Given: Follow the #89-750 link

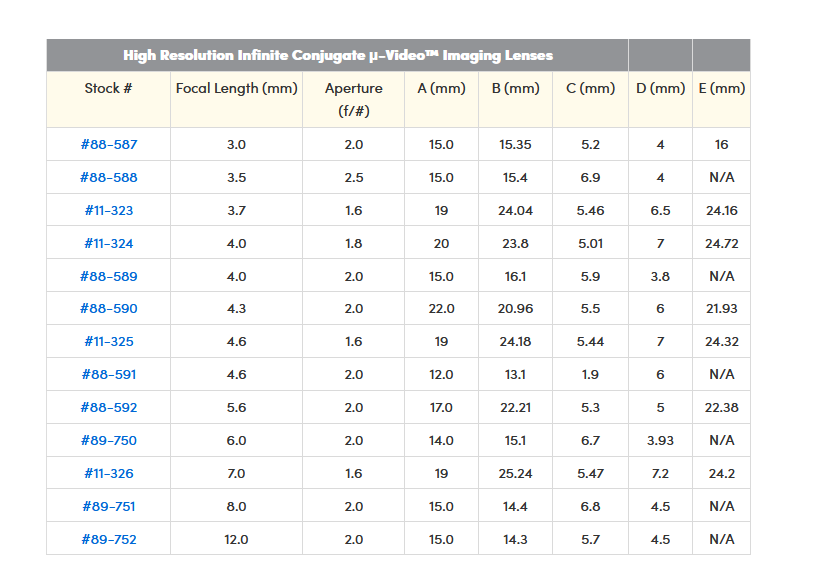Looking at the screenshot, I should point(109,441).
